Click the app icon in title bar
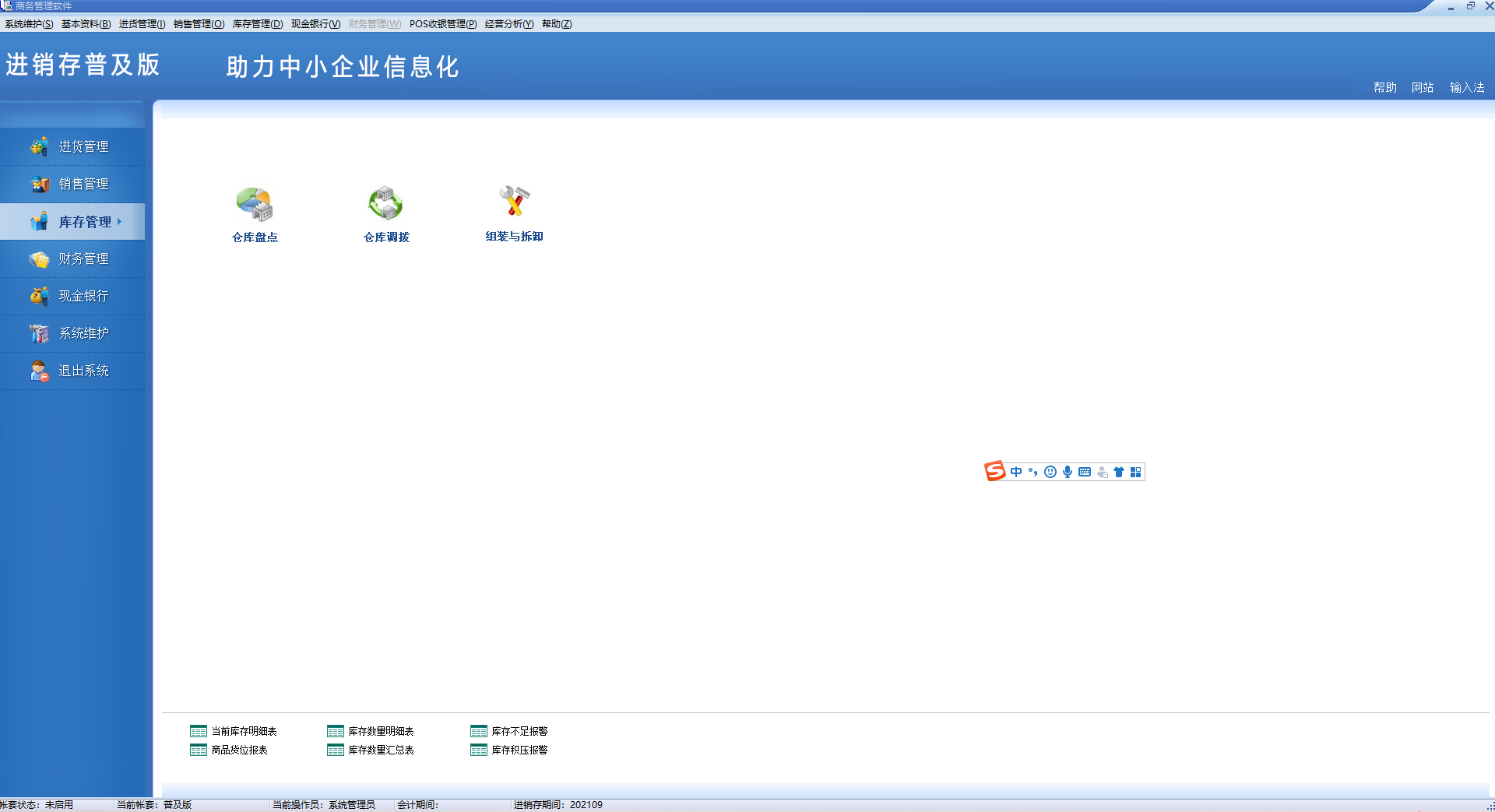Viewport: 1495px width, 812px height. [6, 5]
